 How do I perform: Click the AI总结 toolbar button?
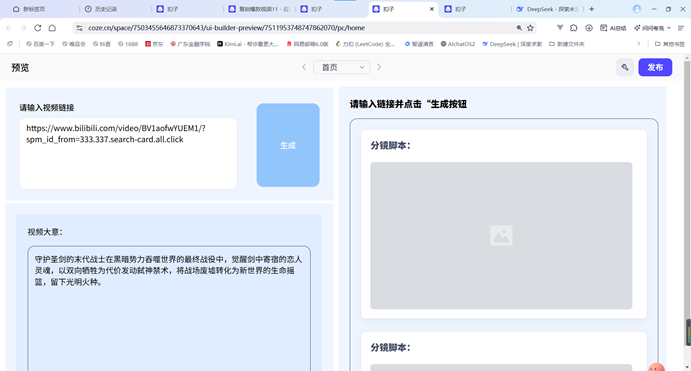(x=613, y=28)
